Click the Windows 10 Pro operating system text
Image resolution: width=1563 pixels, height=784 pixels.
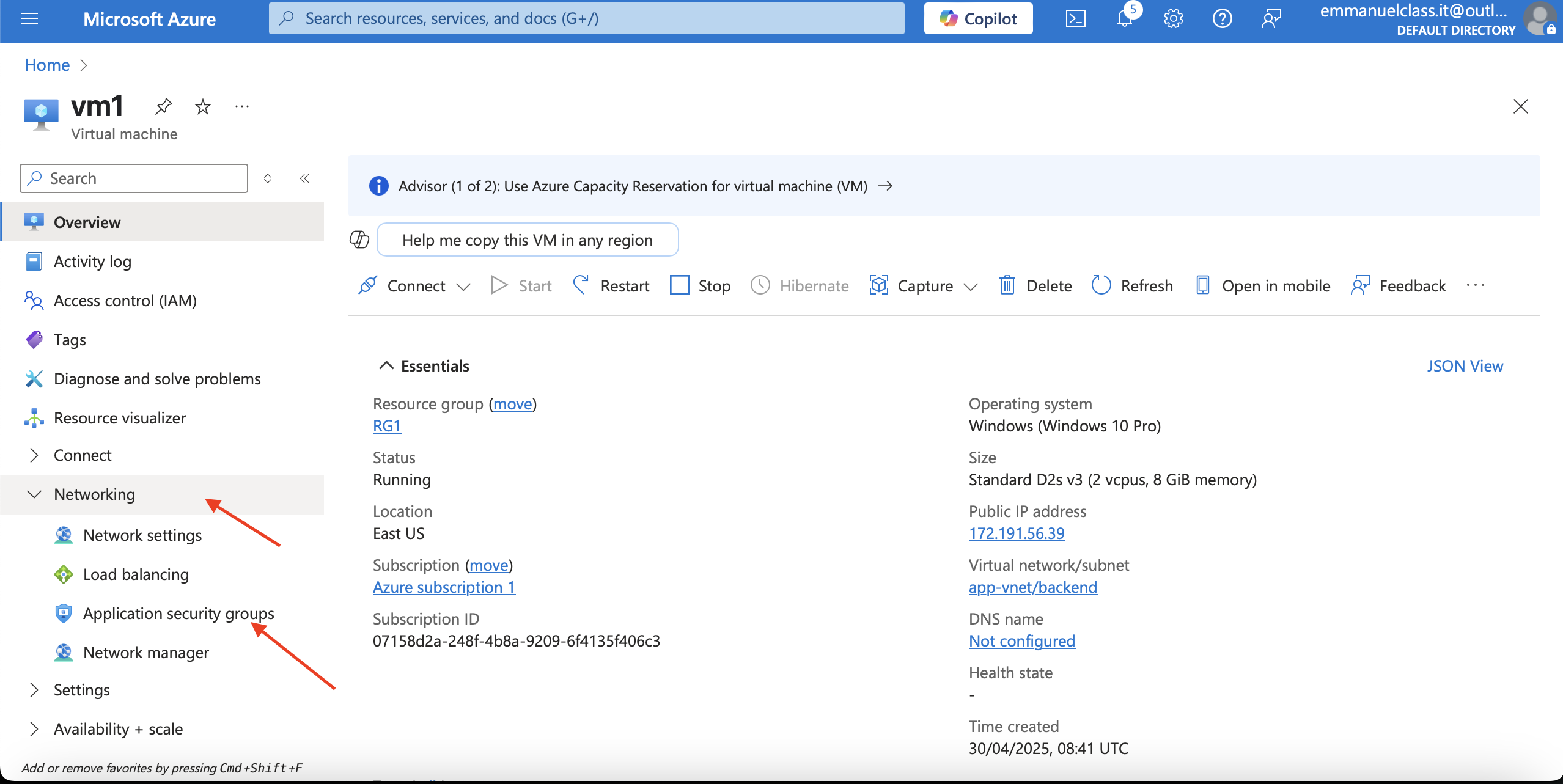[1065, 426]
